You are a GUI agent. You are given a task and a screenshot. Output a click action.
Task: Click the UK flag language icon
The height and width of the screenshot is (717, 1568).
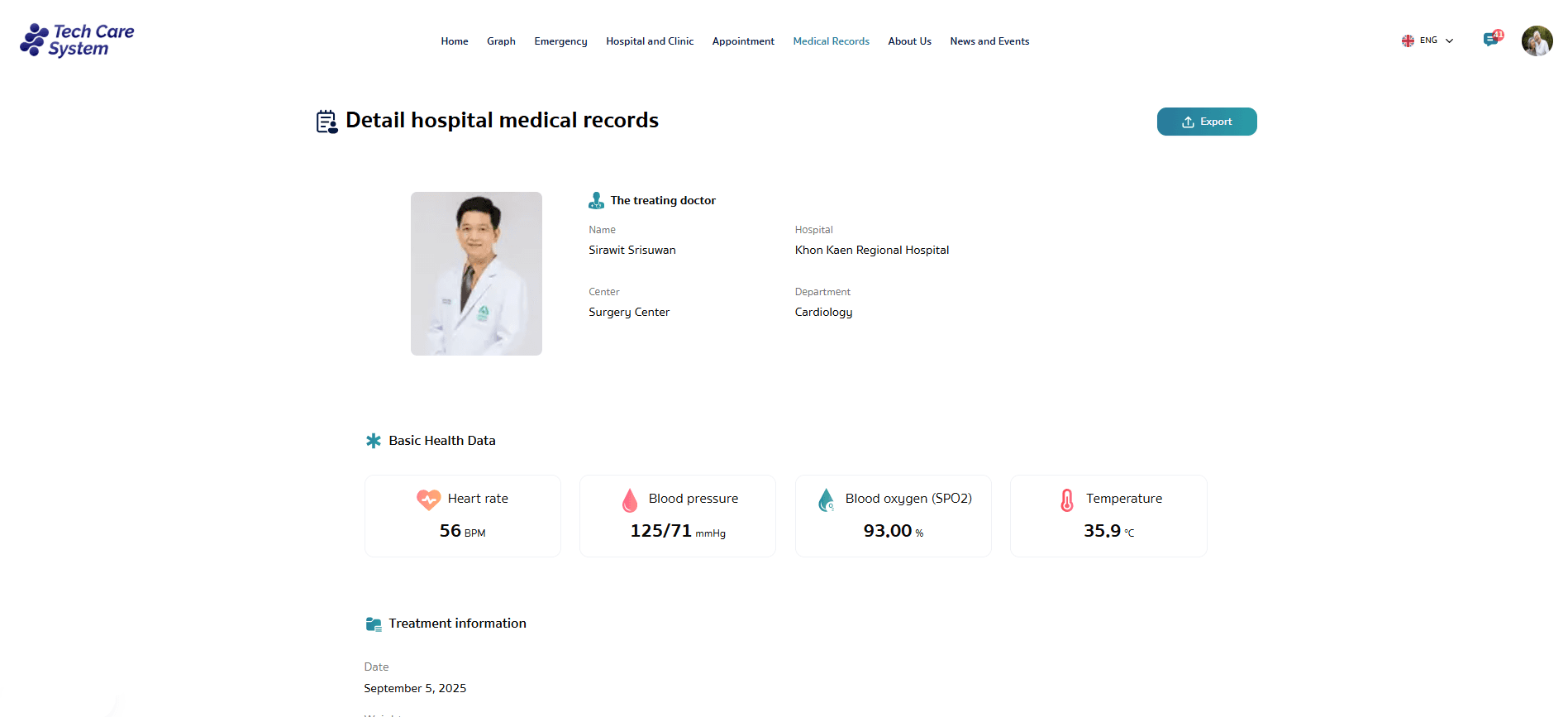1408,41
